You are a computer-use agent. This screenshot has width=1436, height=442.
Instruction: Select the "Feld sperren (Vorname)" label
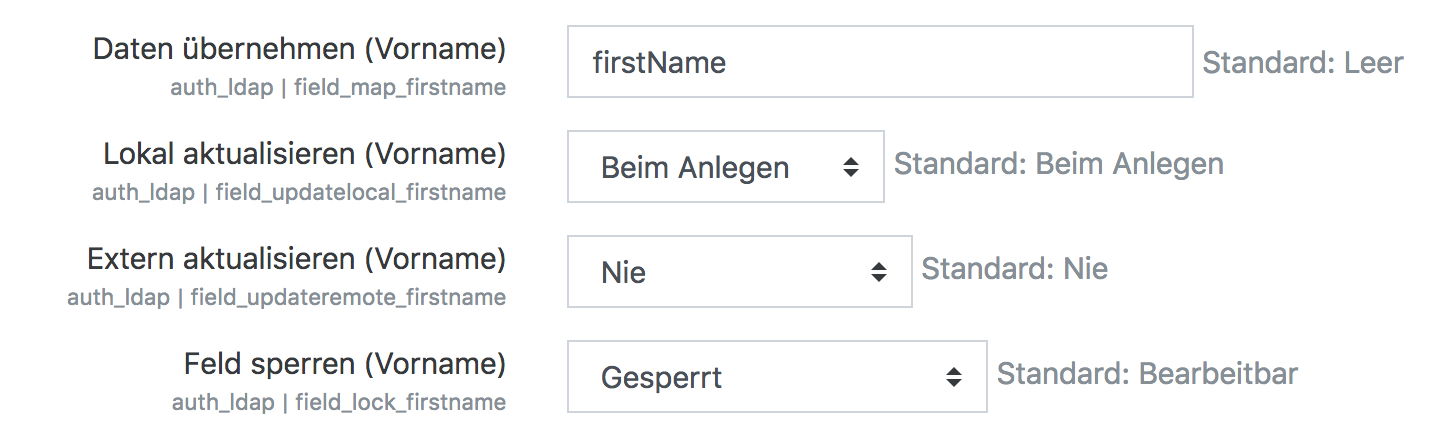pyautogui.click(x=344, y=364)
